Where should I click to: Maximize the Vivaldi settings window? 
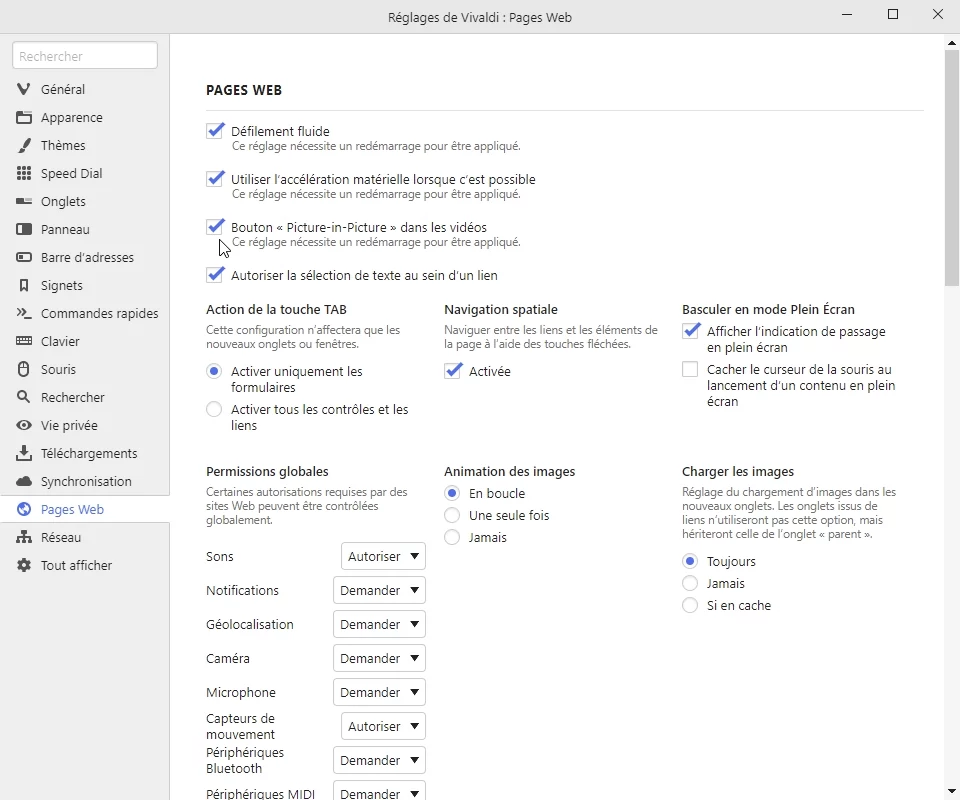pyautogui.click(x=893, y=15)
